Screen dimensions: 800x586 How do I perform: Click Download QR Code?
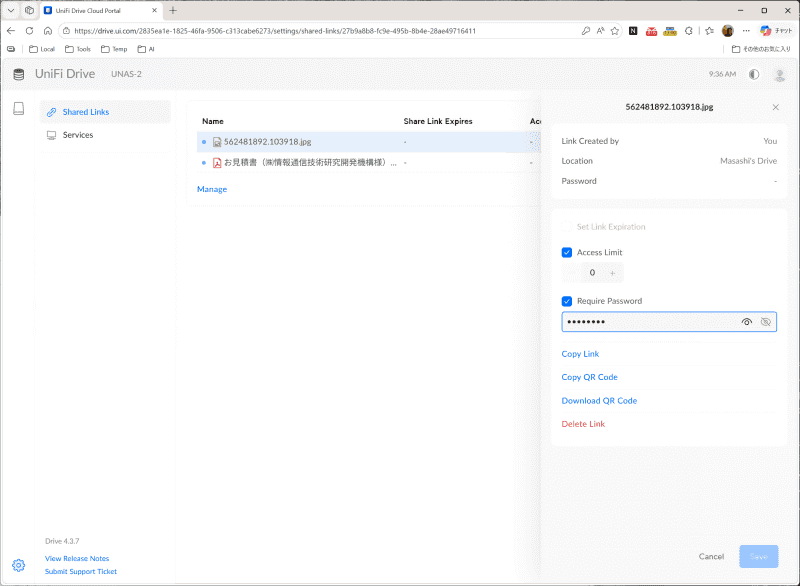599,401
